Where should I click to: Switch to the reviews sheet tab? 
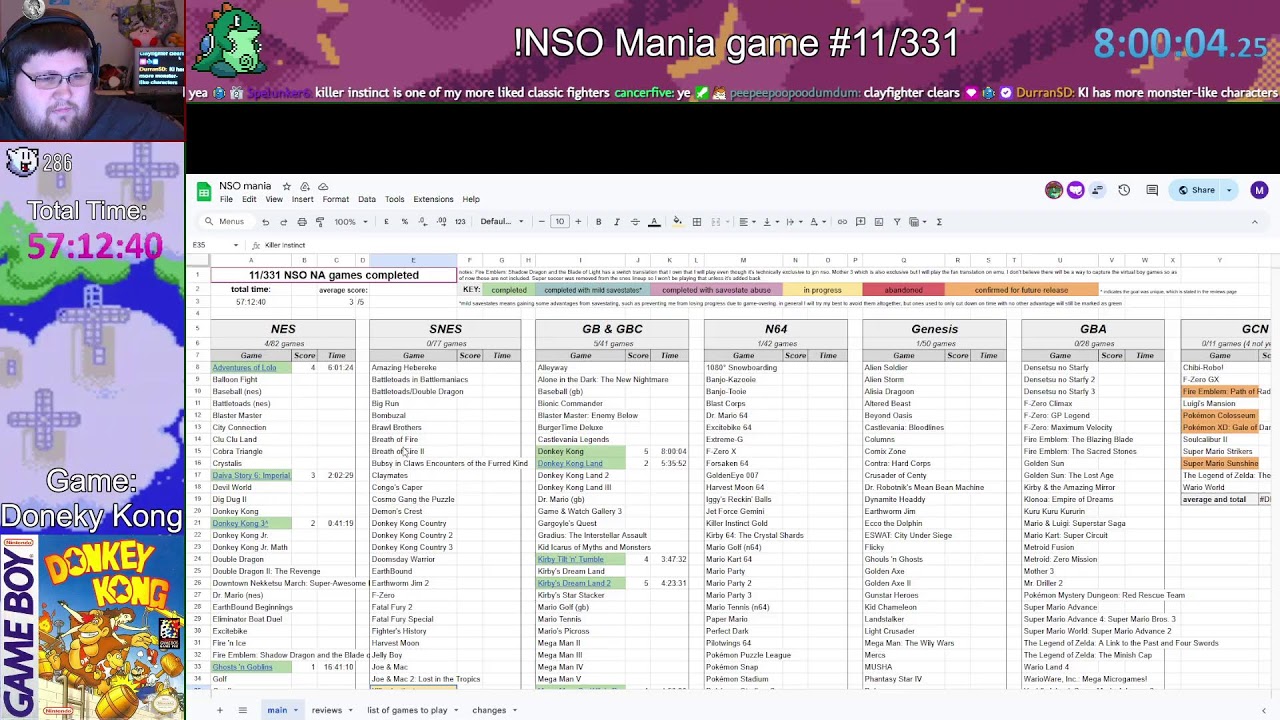click(327, 710)
